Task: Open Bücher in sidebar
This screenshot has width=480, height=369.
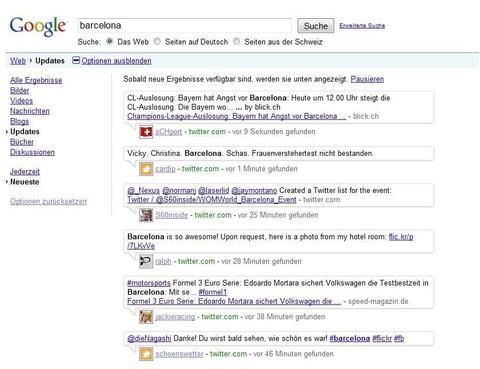Action: [22, 142]
